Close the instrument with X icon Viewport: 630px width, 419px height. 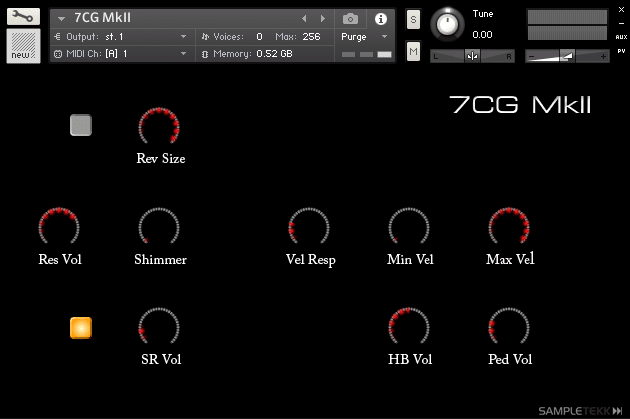621,9
